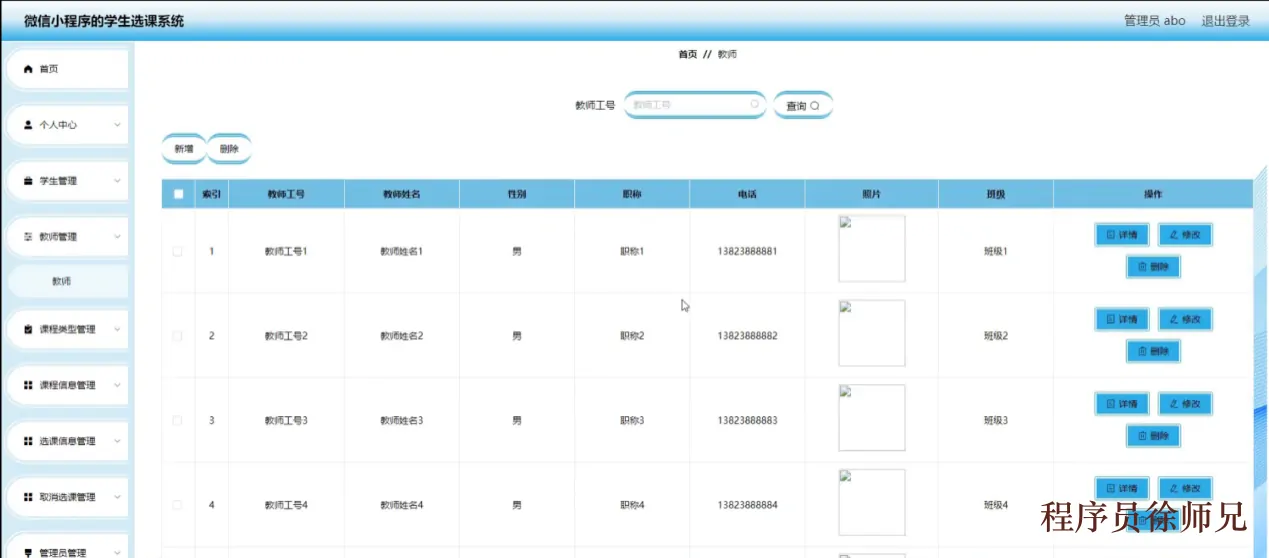Click the person icon beside 个人中心
The width and height of the screenshot is (1269, 558).
(28, 125)
